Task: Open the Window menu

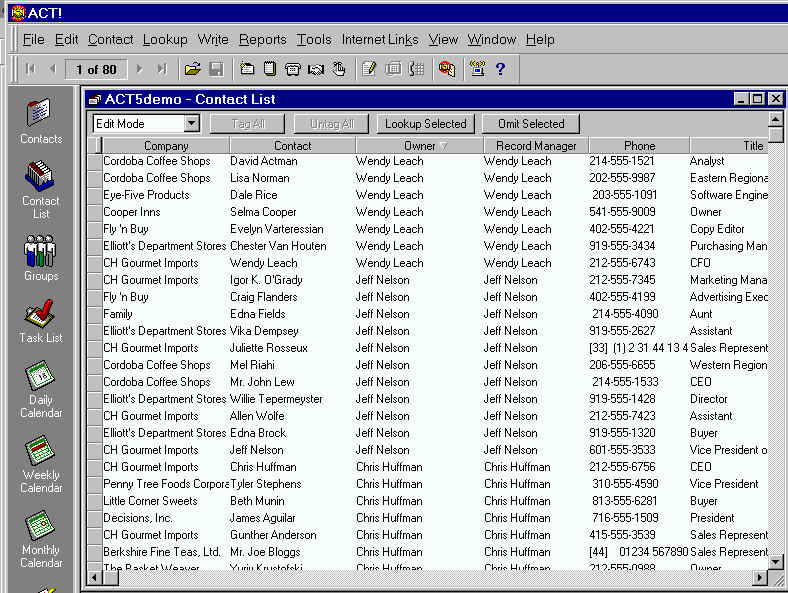Action: [491, 39]
